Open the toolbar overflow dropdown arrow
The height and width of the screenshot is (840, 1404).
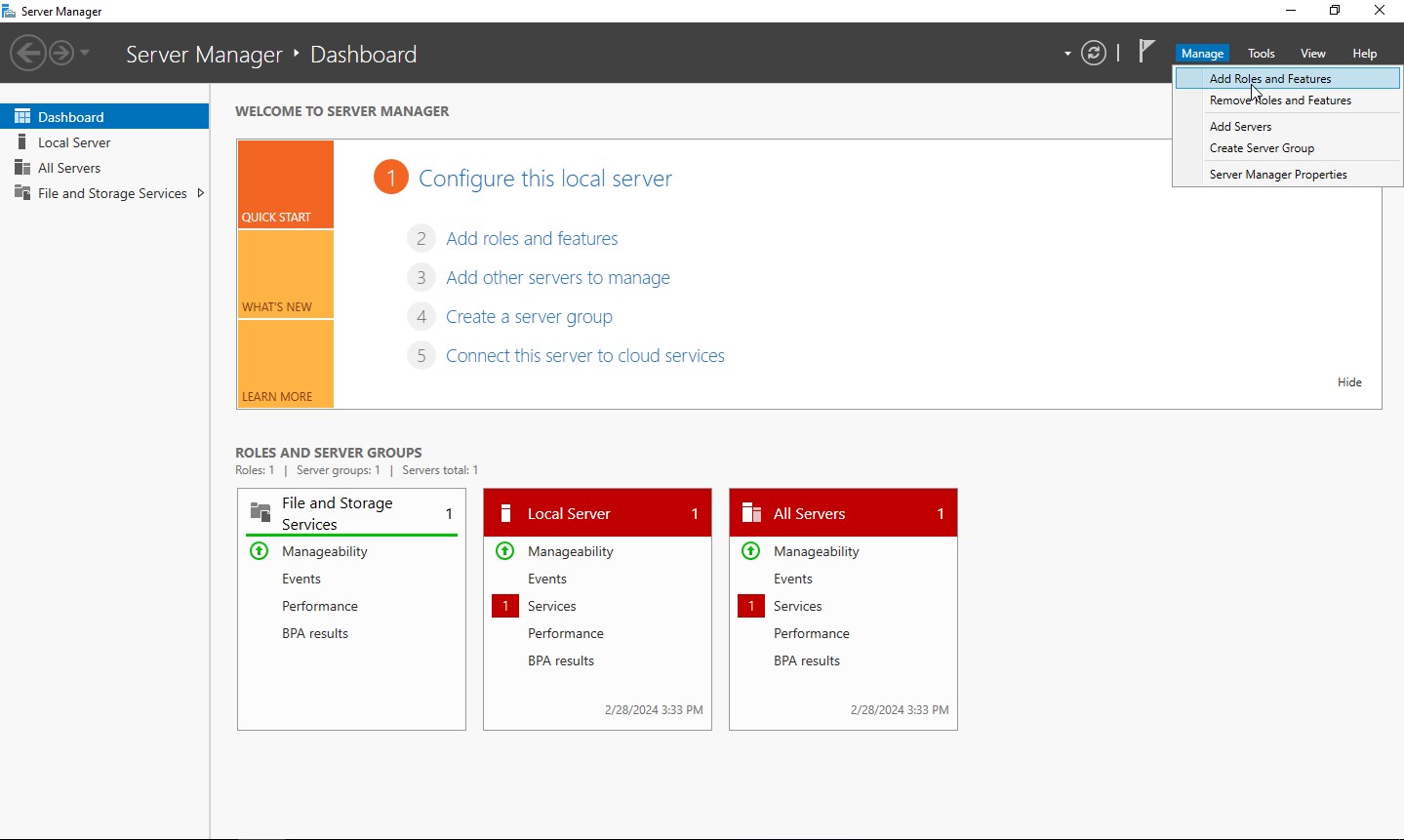(1066, 55)
